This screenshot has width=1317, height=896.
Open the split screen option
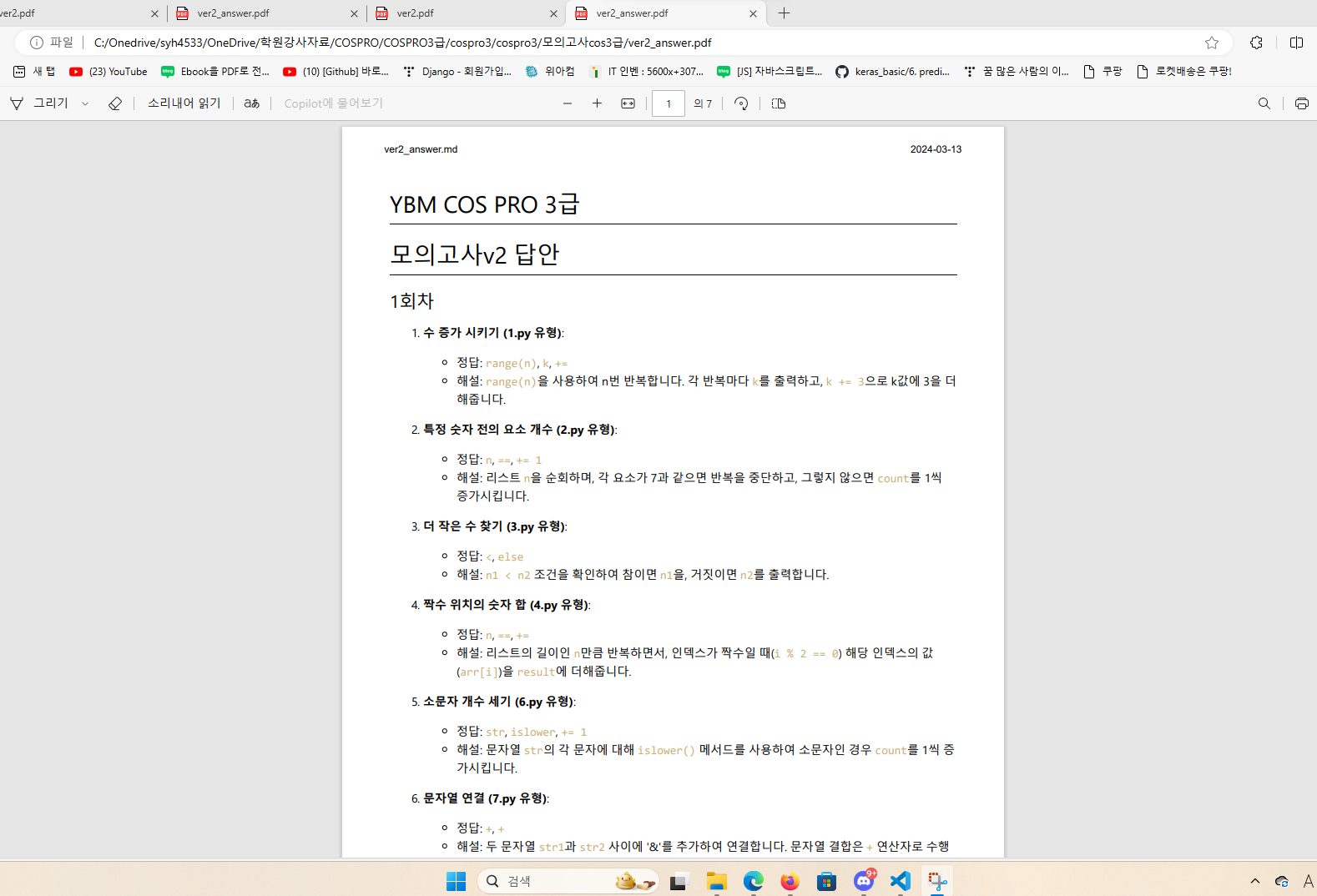click(1296, 43)
